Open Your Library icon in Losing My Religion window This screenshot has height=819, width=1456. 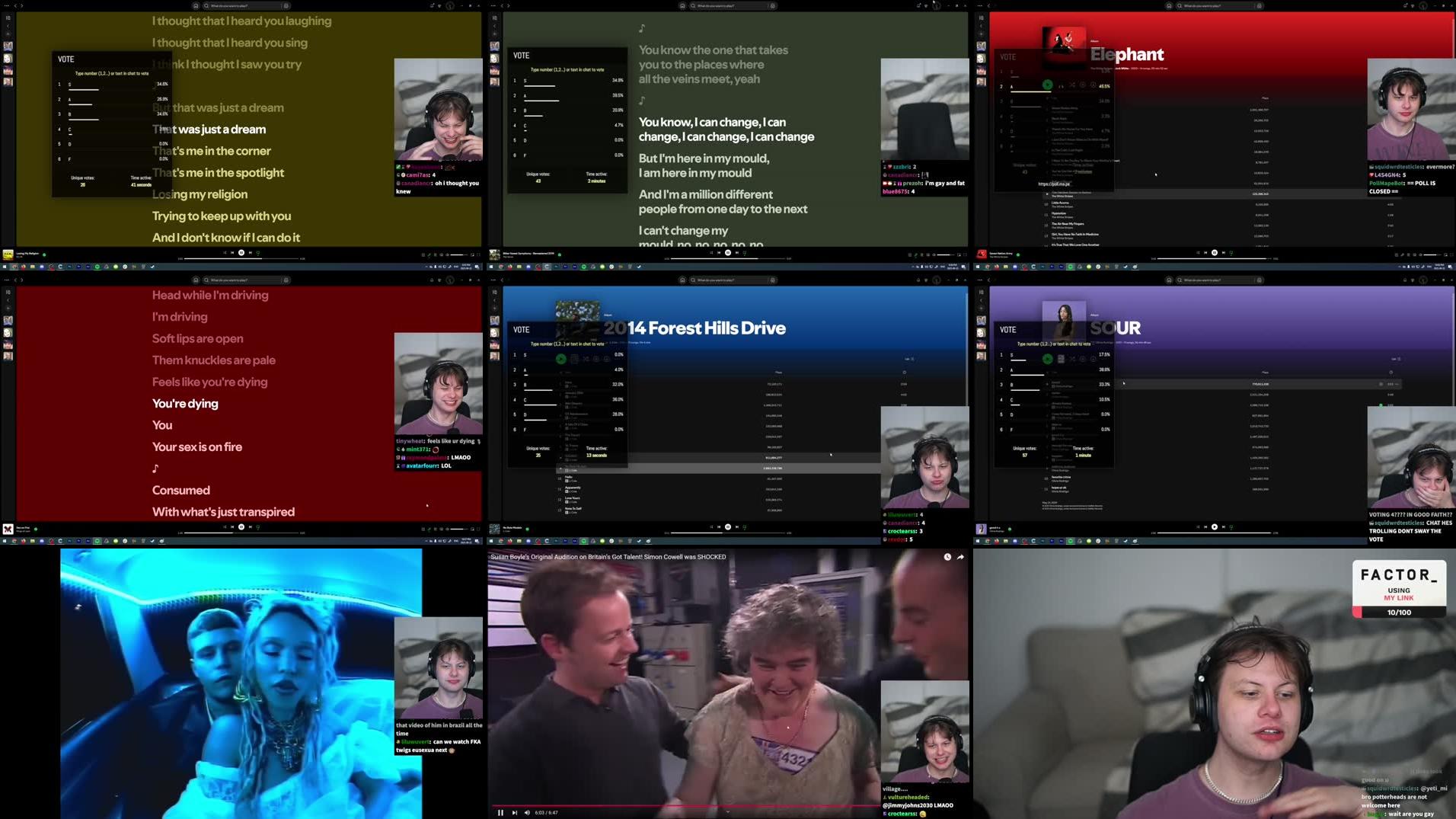[x=8, y=17]
